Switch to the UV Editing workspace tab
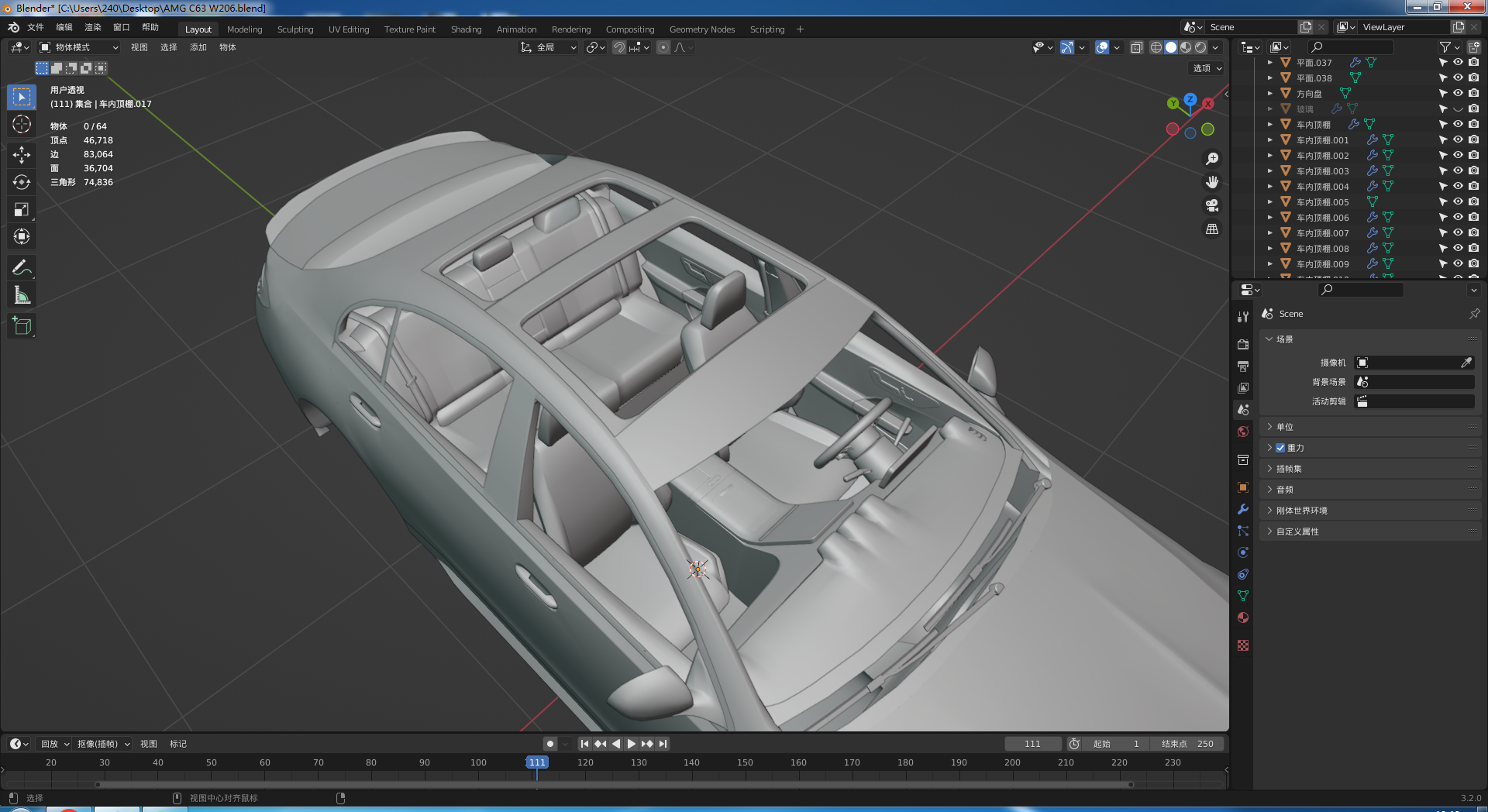The height and width of the screenshot is (812, 1488). (349, 29)
